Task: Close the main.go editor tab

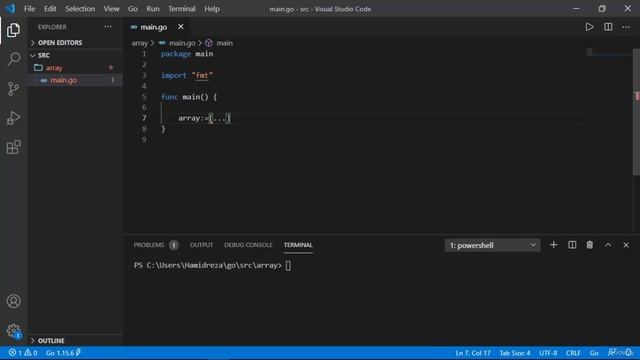Action: click(180, 27)
